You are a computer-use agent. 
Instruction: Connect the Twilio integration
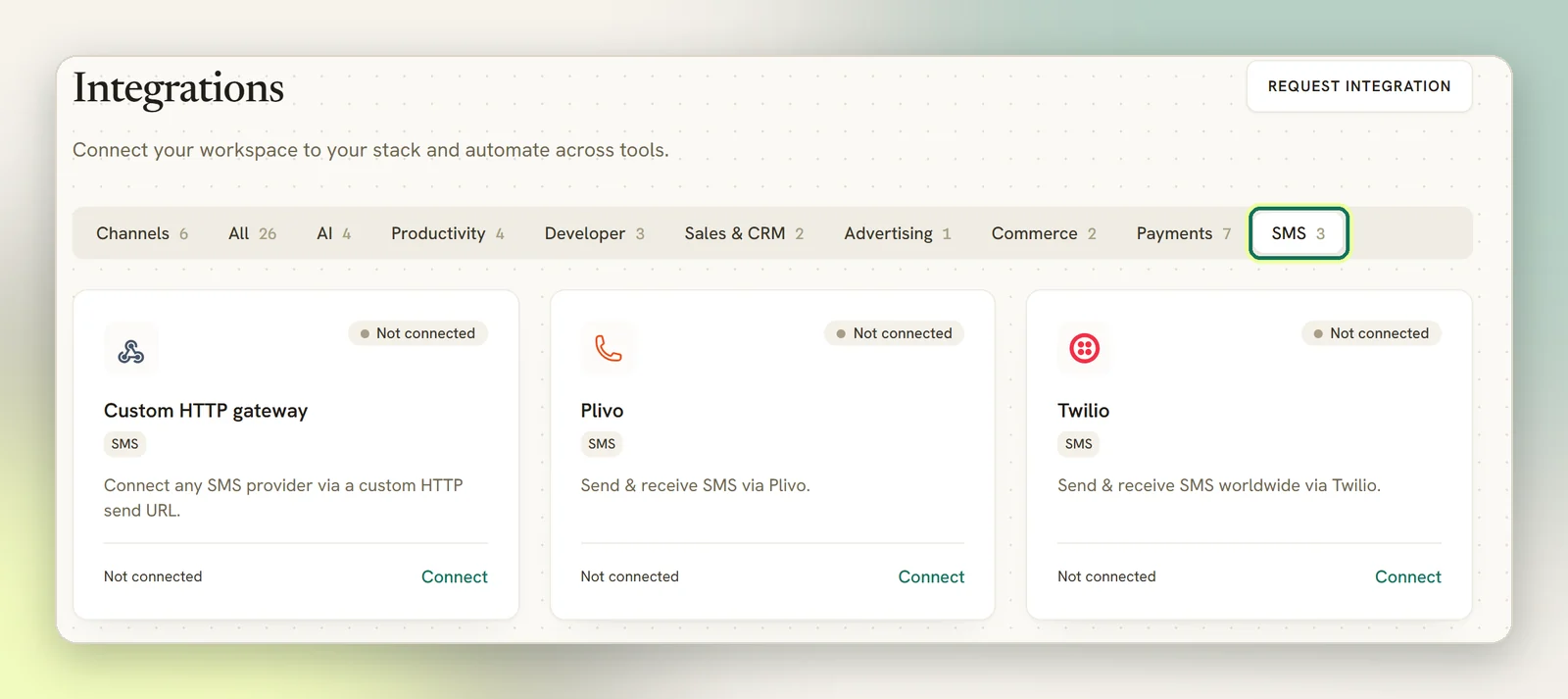[x=1408, y=576]
